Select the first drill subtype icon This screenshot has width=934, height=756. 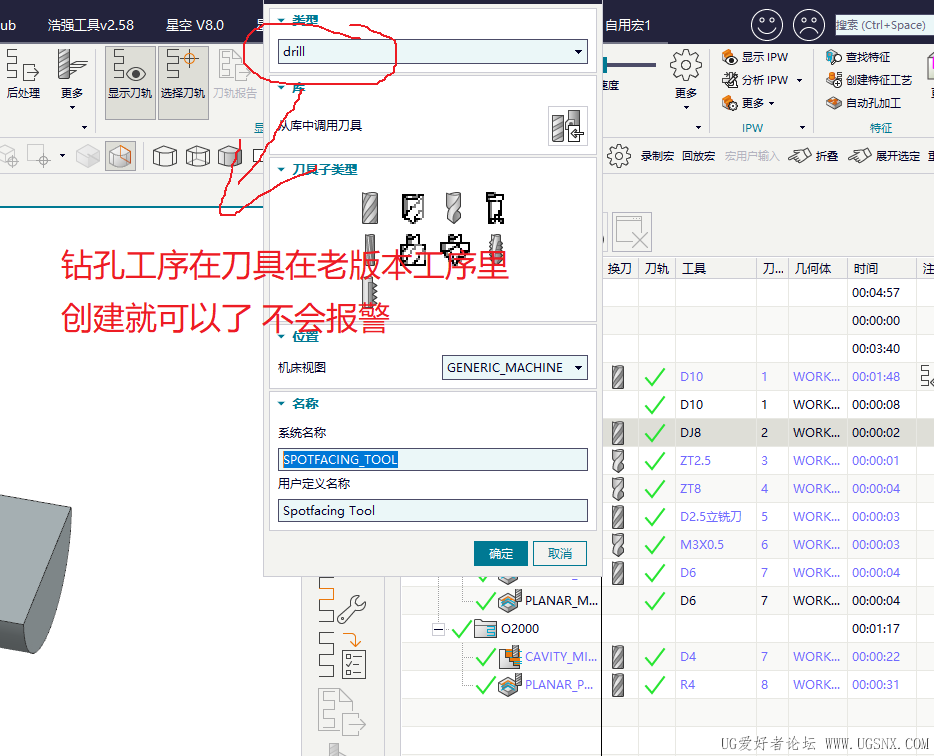click(371, 205)
